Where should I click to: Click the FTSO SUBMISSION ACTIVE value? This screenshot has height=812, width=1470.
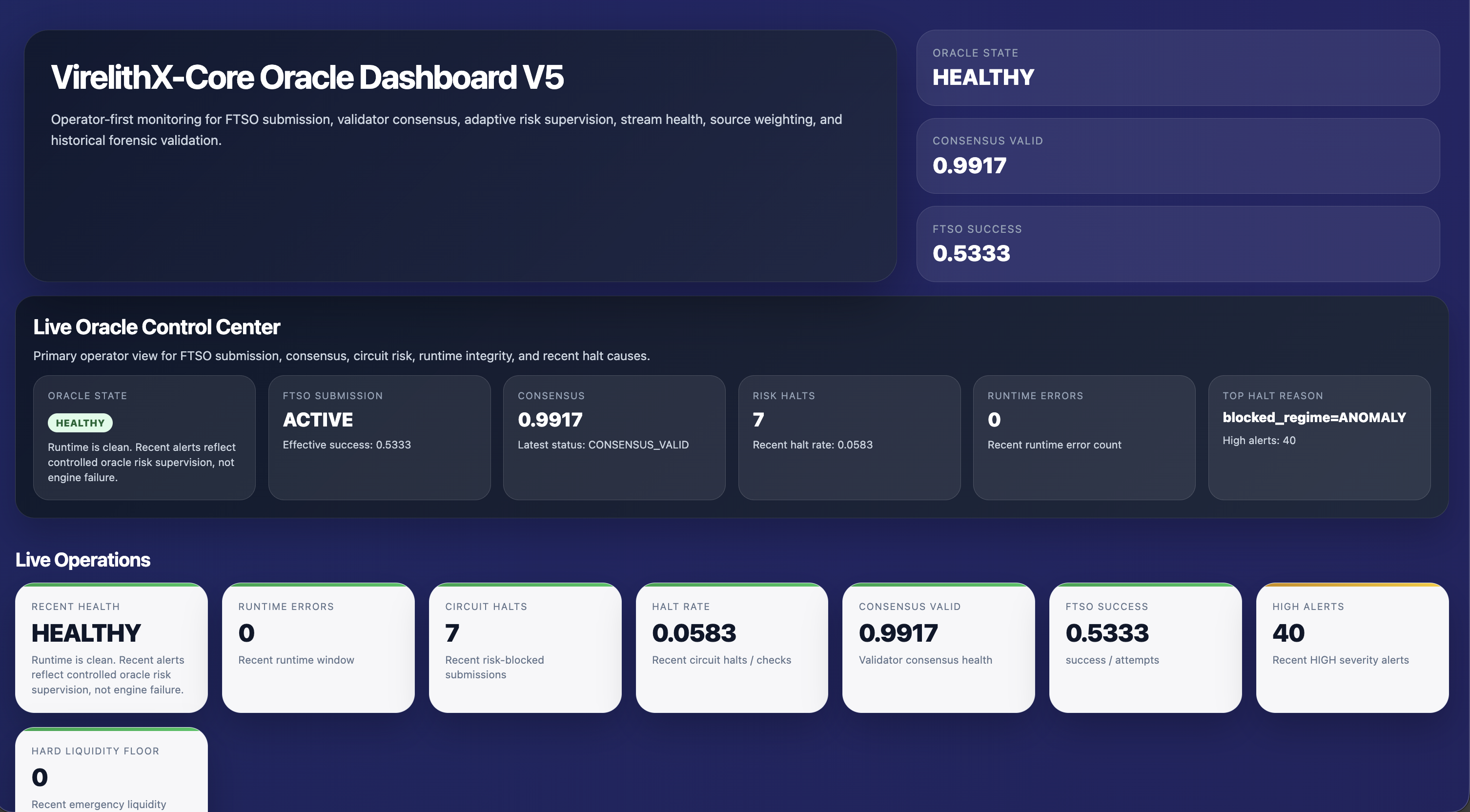(318, 419)
